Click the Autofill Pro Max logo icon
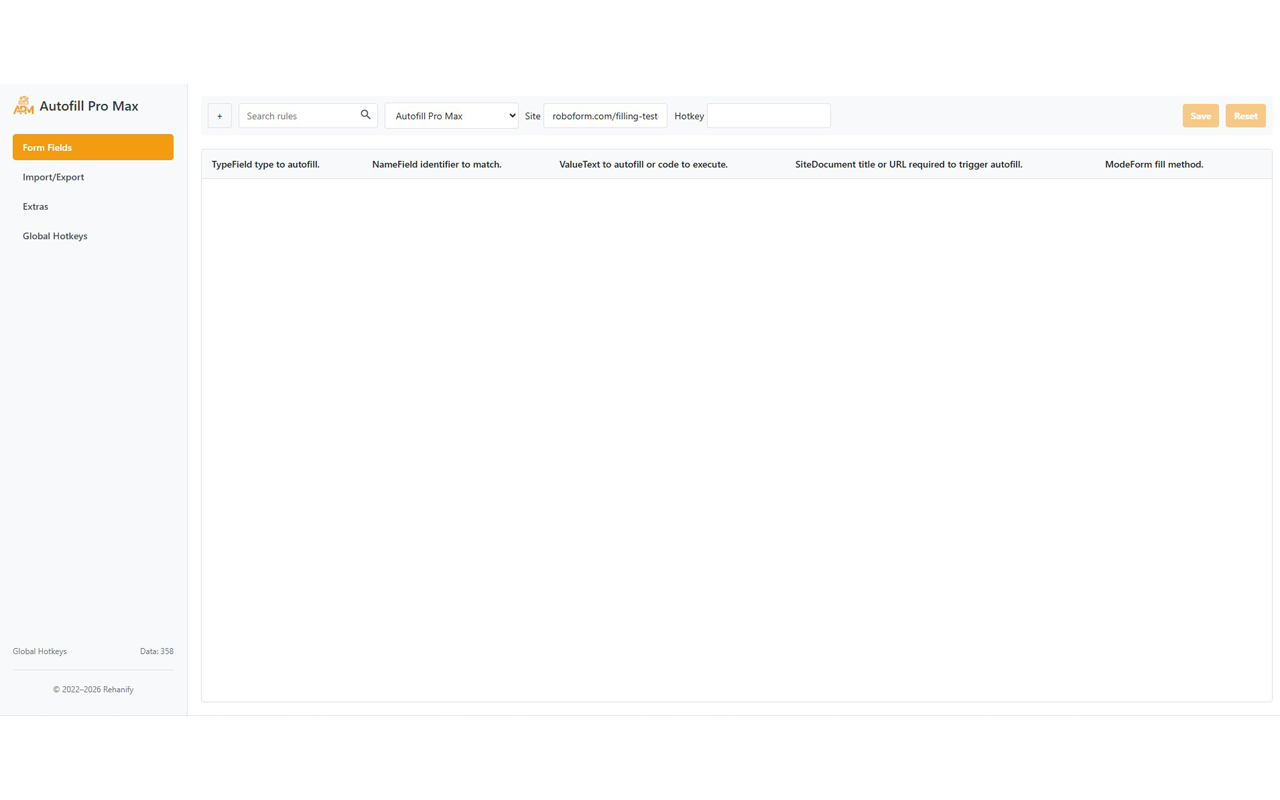This screenshot has height=800, width=1280. (x=23, y=105)
